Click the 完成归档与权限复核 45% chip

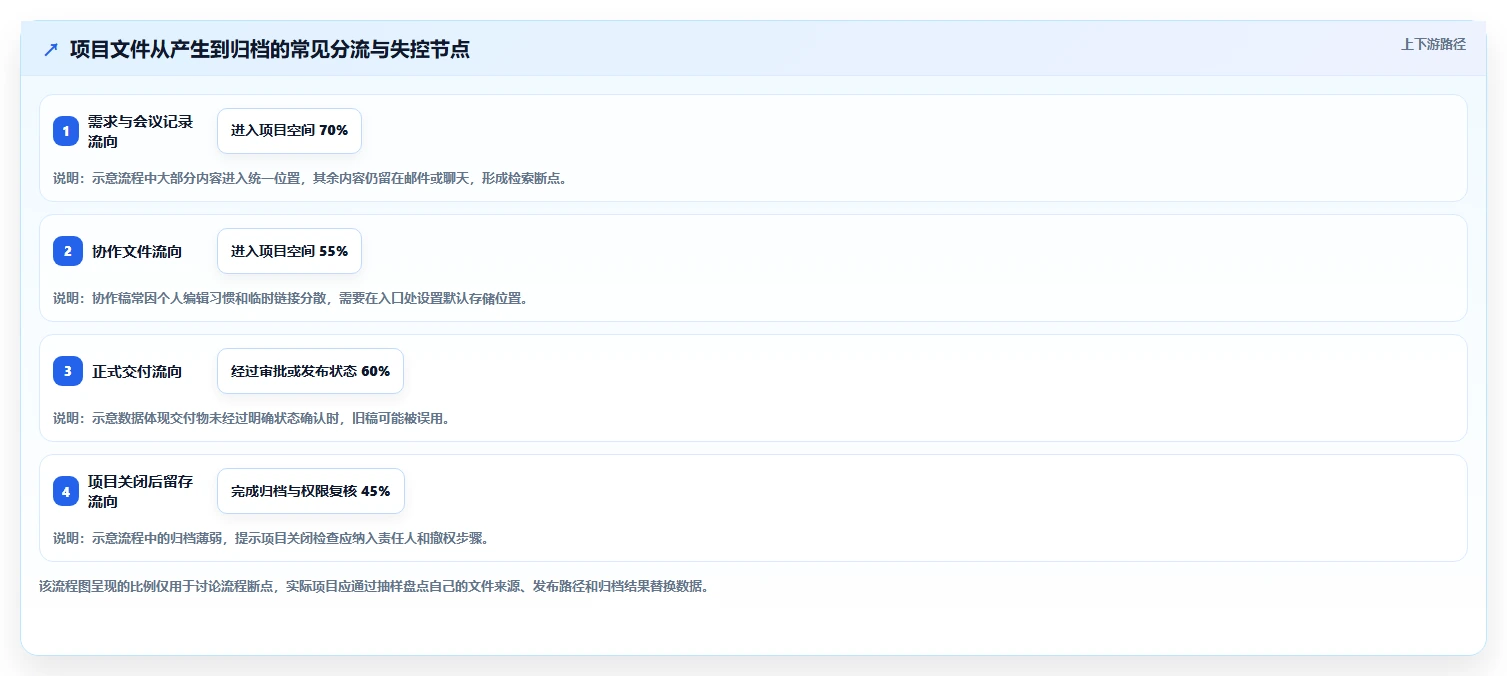pos(310,491)
